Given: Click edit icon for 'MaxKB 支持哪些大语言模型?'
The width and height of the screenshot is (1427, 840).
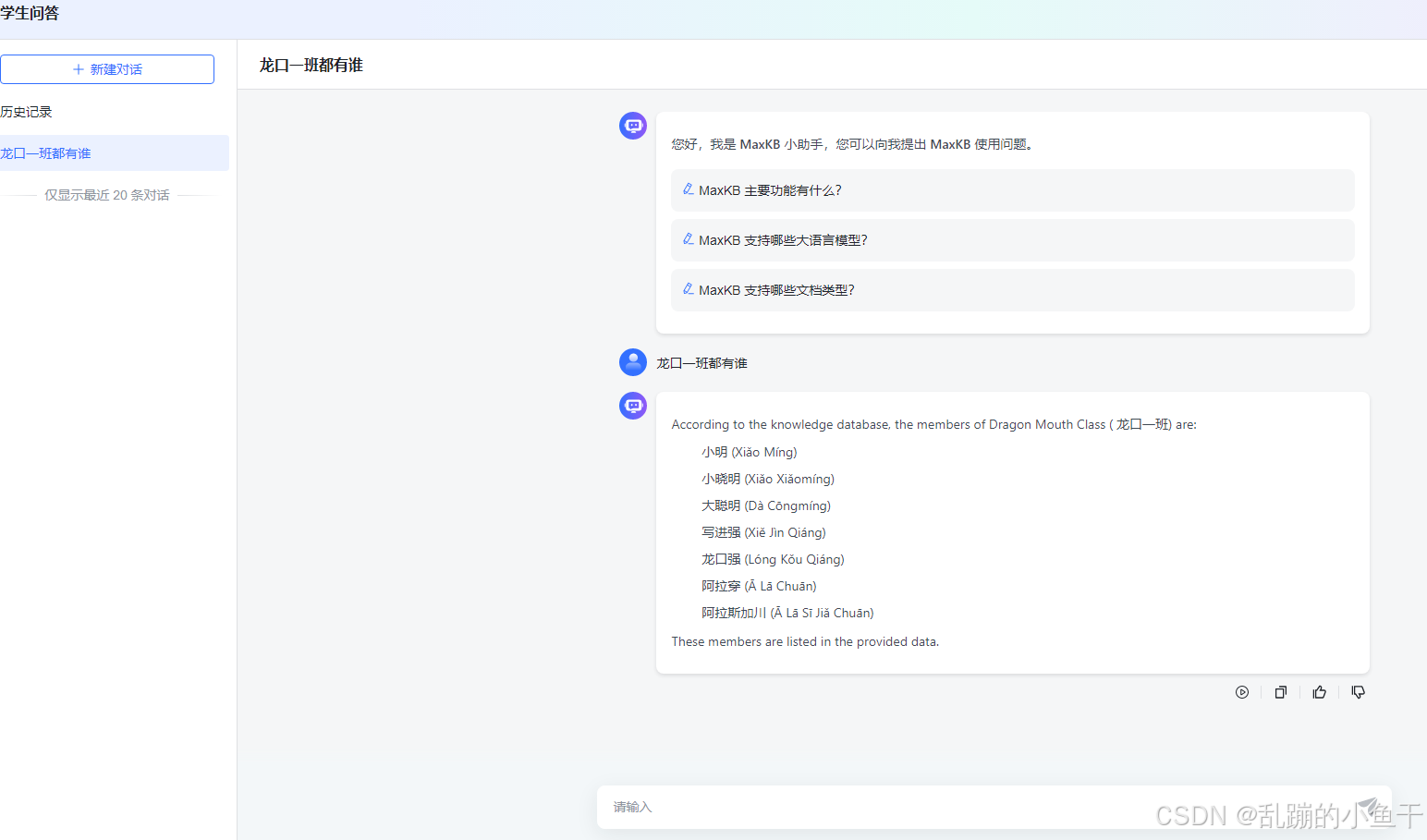Looking at the screenshot, I should [689, 239].
